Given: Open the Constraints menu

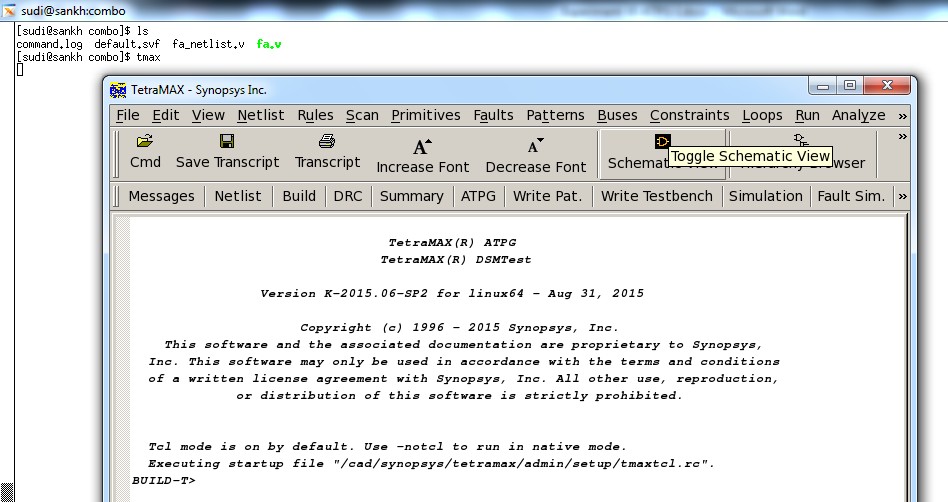Looking at the screenshot, I should click(690, 115).
